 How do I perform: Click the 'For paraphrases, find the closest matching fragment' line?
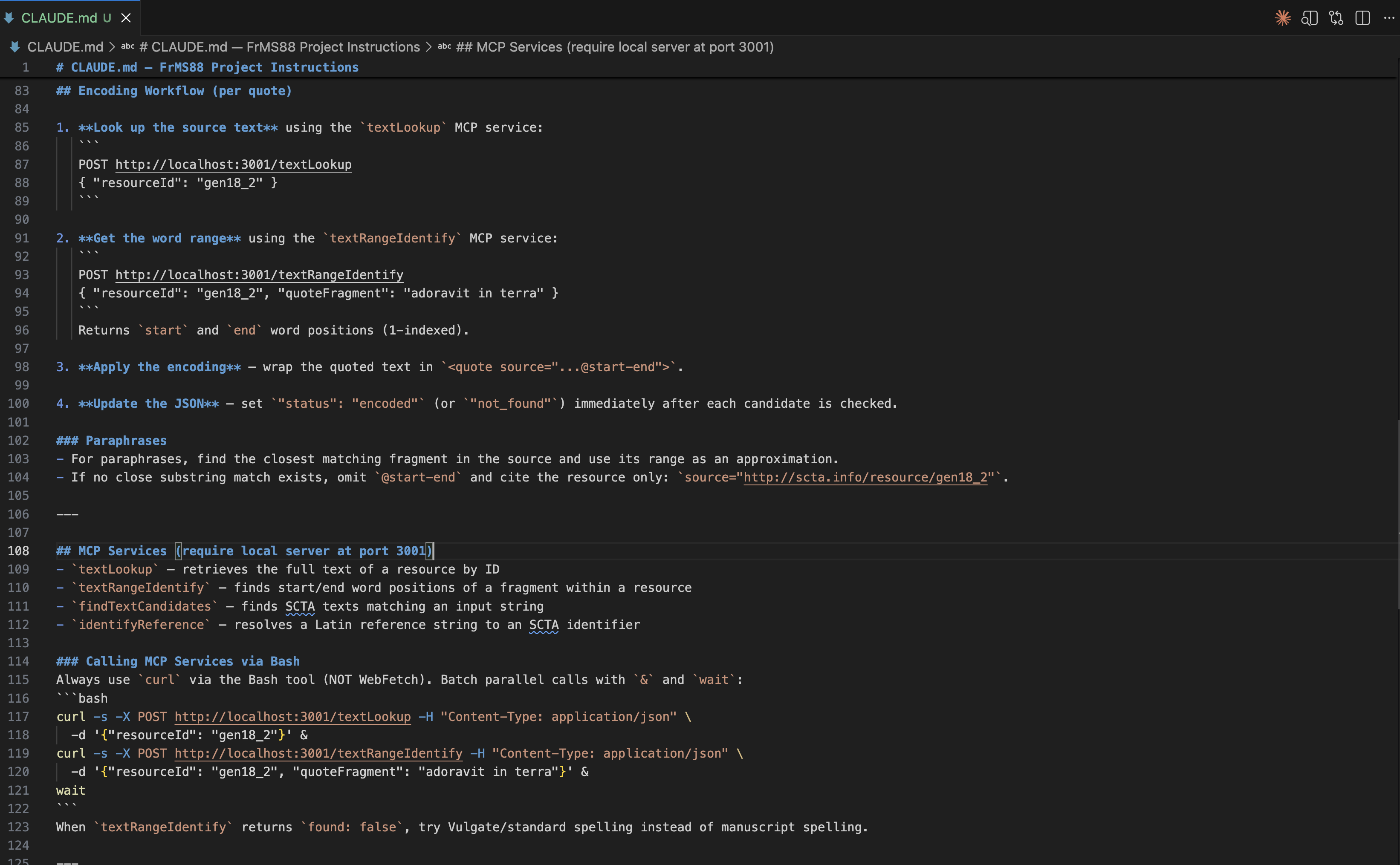click(447, 459)
